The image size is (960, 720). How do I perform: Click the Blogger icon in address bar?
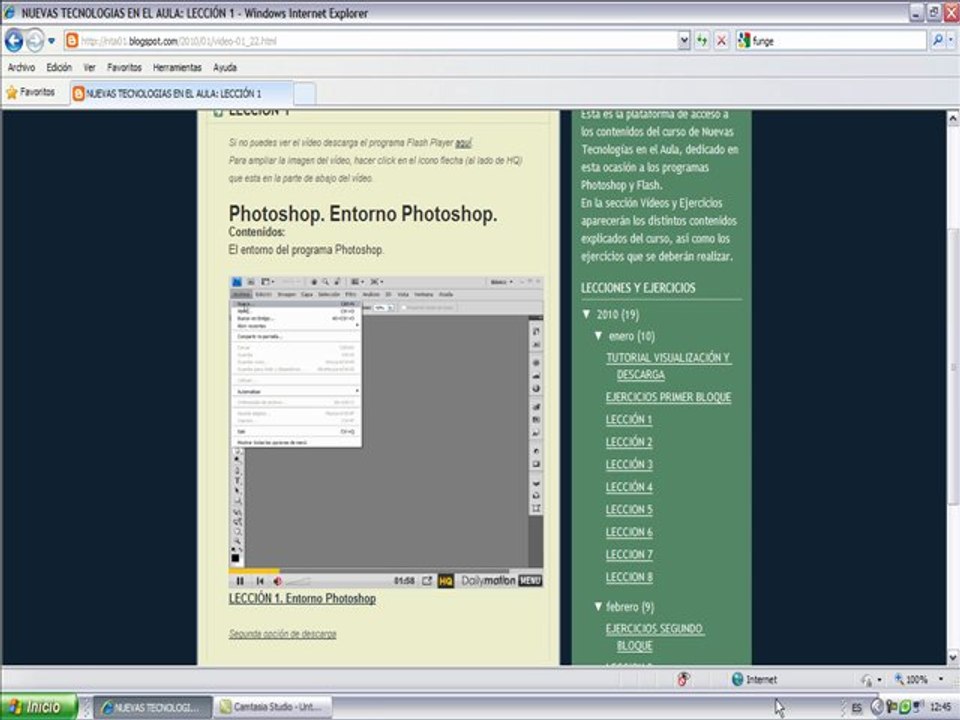point(72,41)
